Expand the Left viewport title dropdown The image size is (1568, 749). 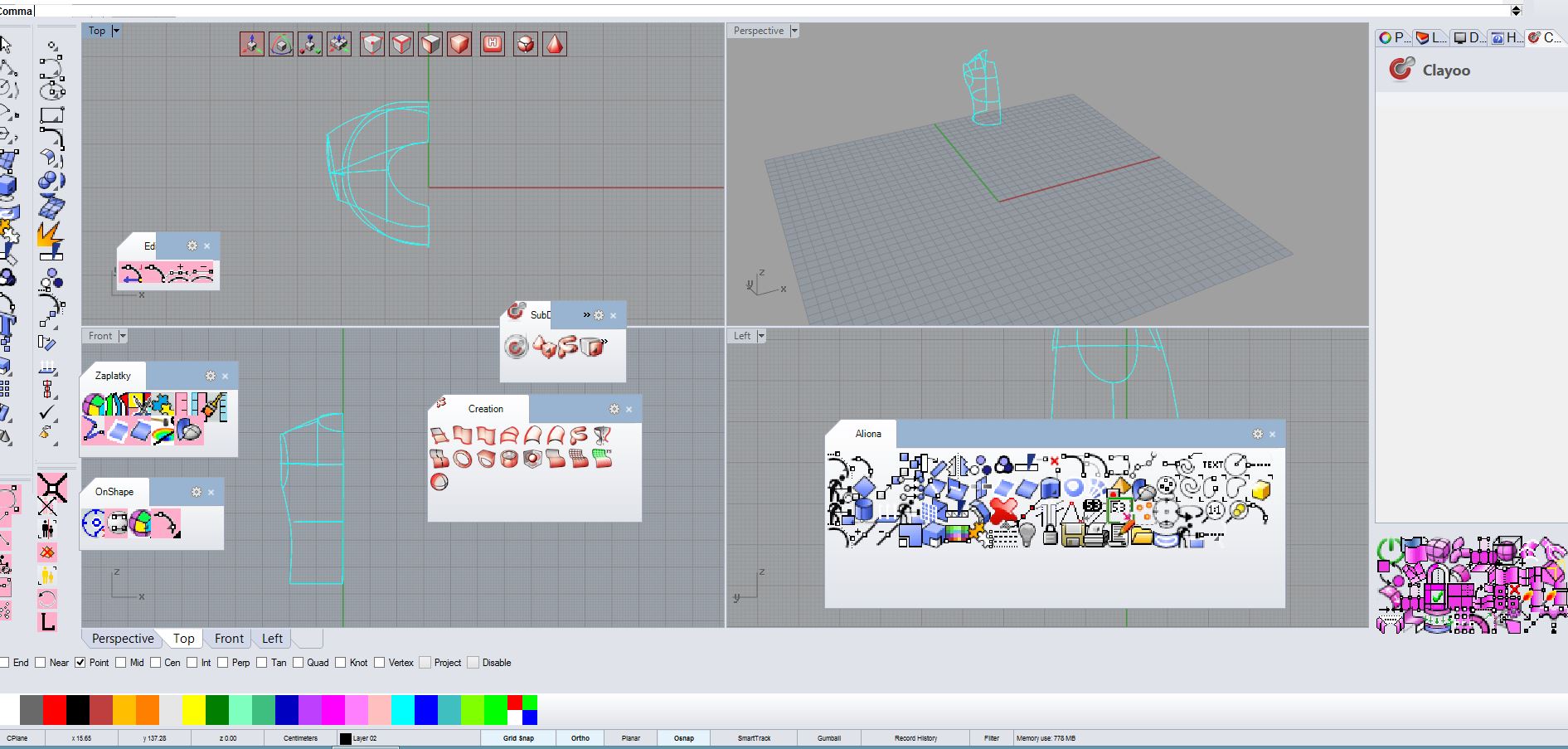point(761,336)
